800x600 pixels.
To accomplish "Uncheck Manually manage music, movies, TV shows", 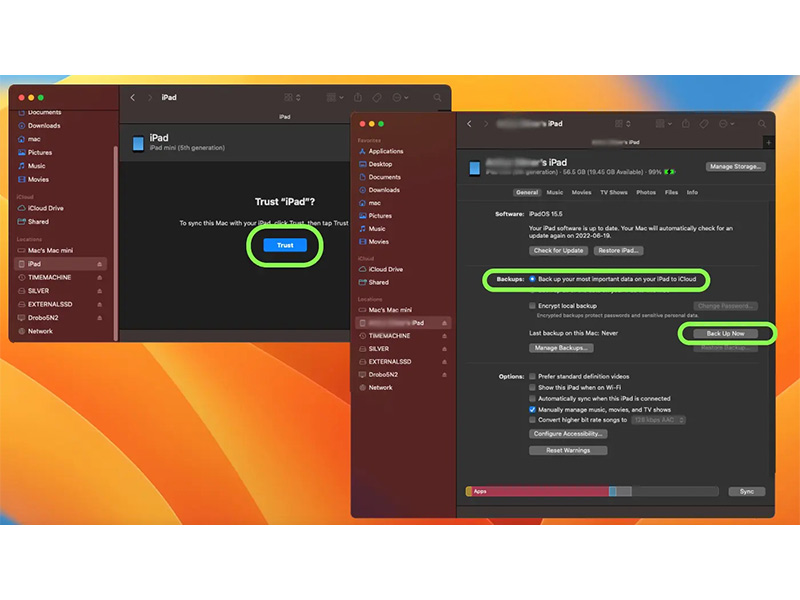I will tap(532, 410).
